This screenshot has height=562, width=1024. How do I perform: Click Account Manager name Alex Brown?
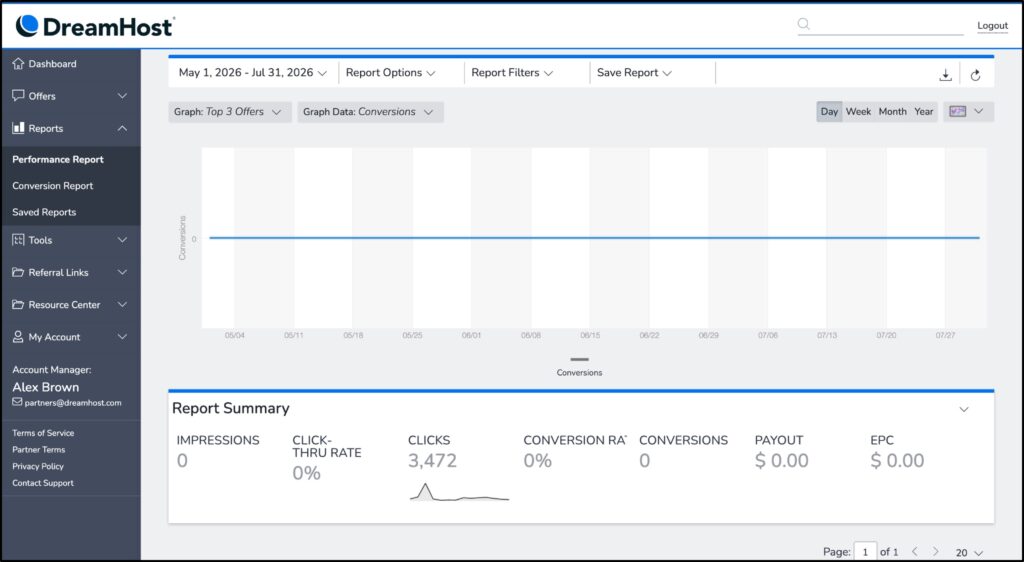tap(46, 387)
